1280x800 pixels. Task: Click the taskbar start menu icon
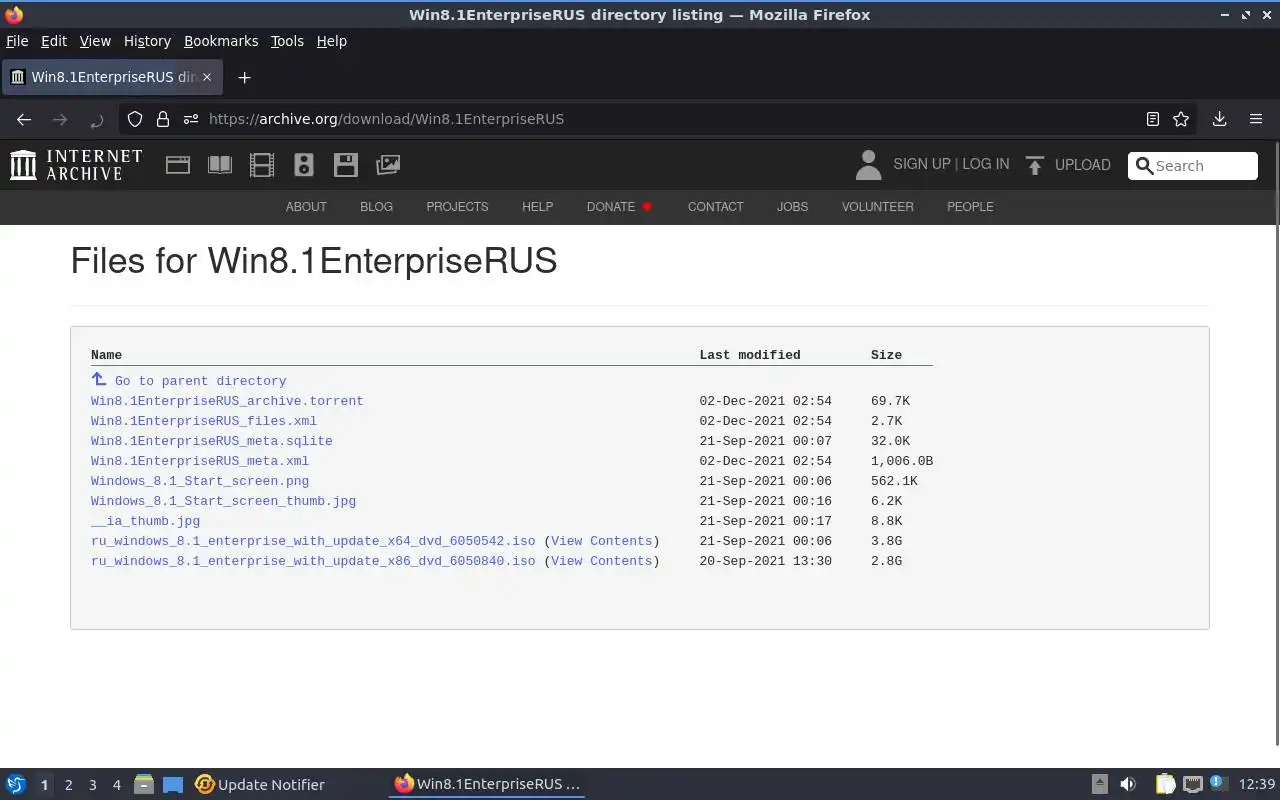point(16,785)
